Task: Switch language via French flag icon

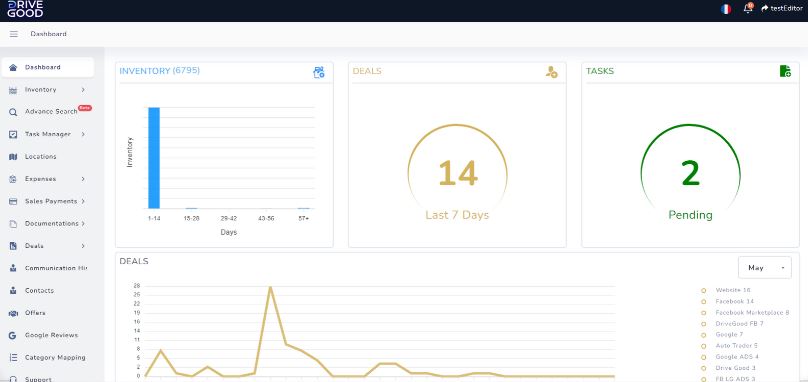Action: pos(726,9)
